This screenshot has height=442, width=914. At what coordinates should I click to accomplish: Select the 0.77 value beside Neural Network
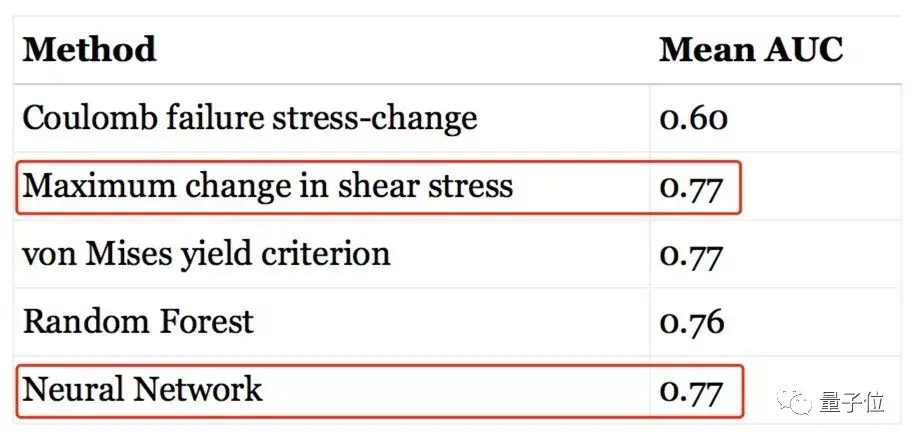(691, 389)
